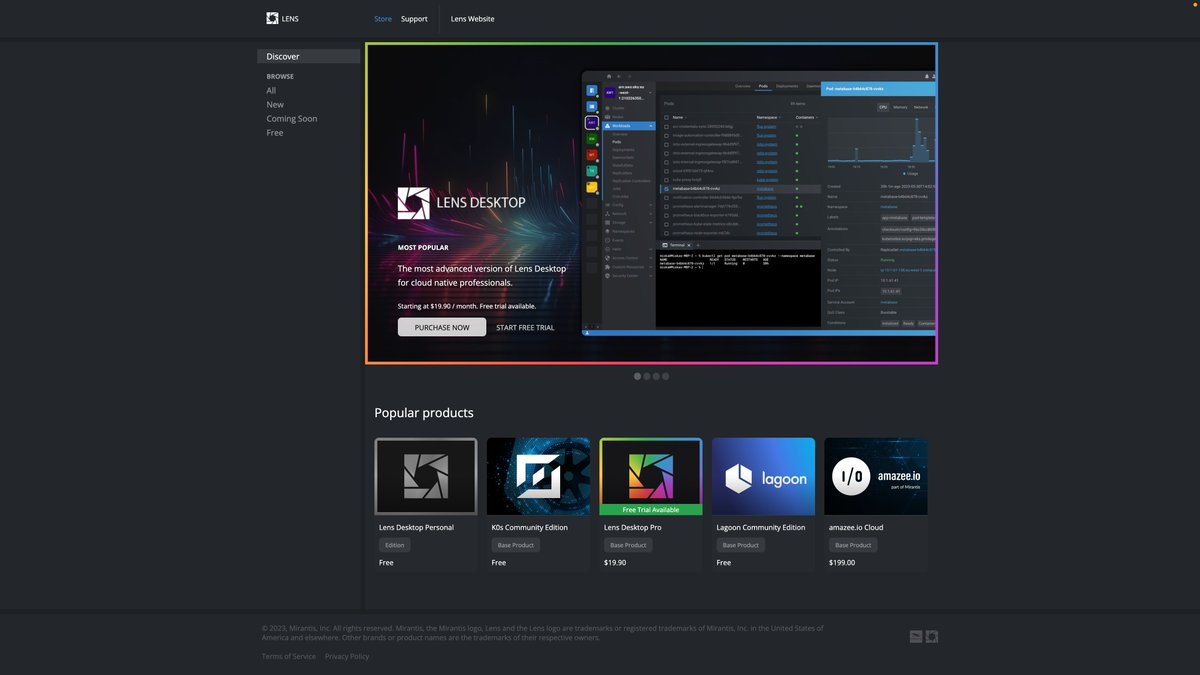Click Free price under Lagoon Community Edition
The image size is (1200, 675).
724,563
